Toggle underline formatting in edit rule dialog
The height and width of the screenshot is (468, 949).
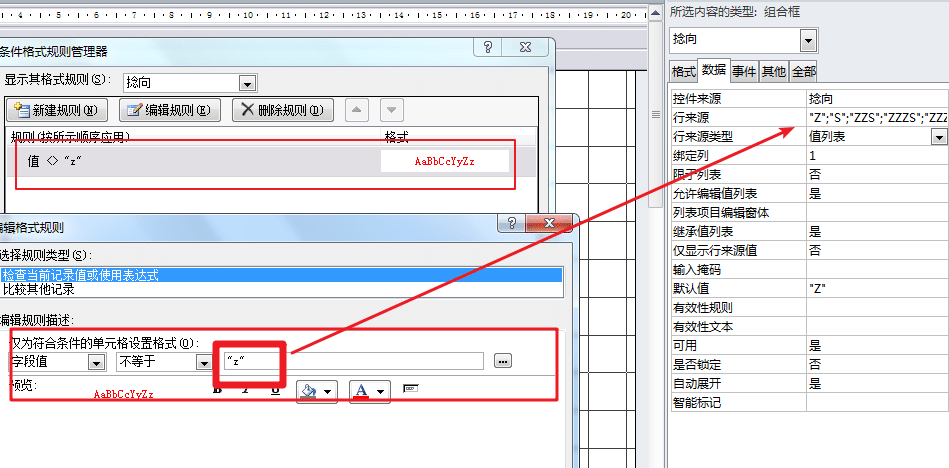[x=275, y=391]
